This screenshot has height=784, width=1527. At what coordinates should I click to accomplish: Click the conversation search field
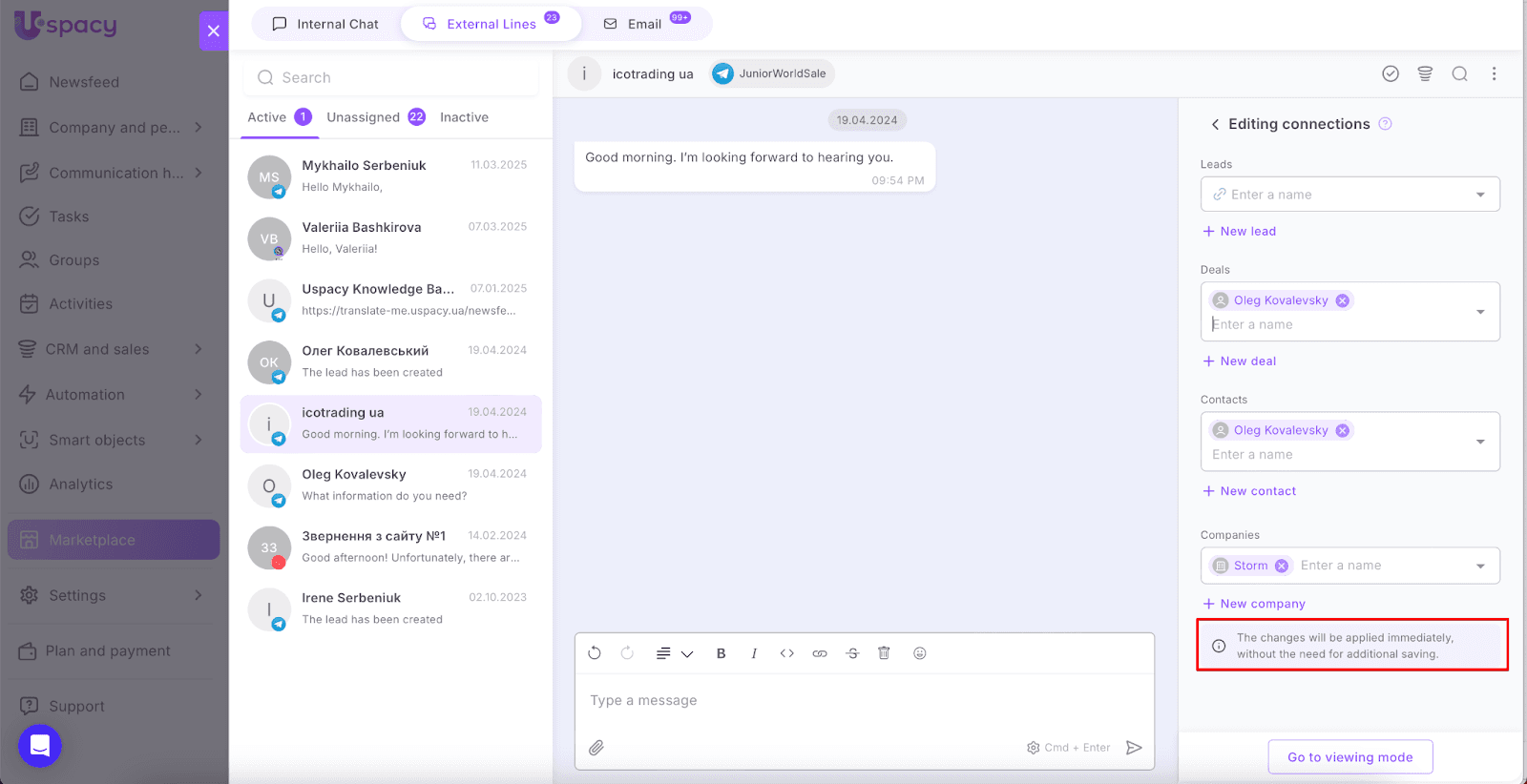tap(391, 78)
